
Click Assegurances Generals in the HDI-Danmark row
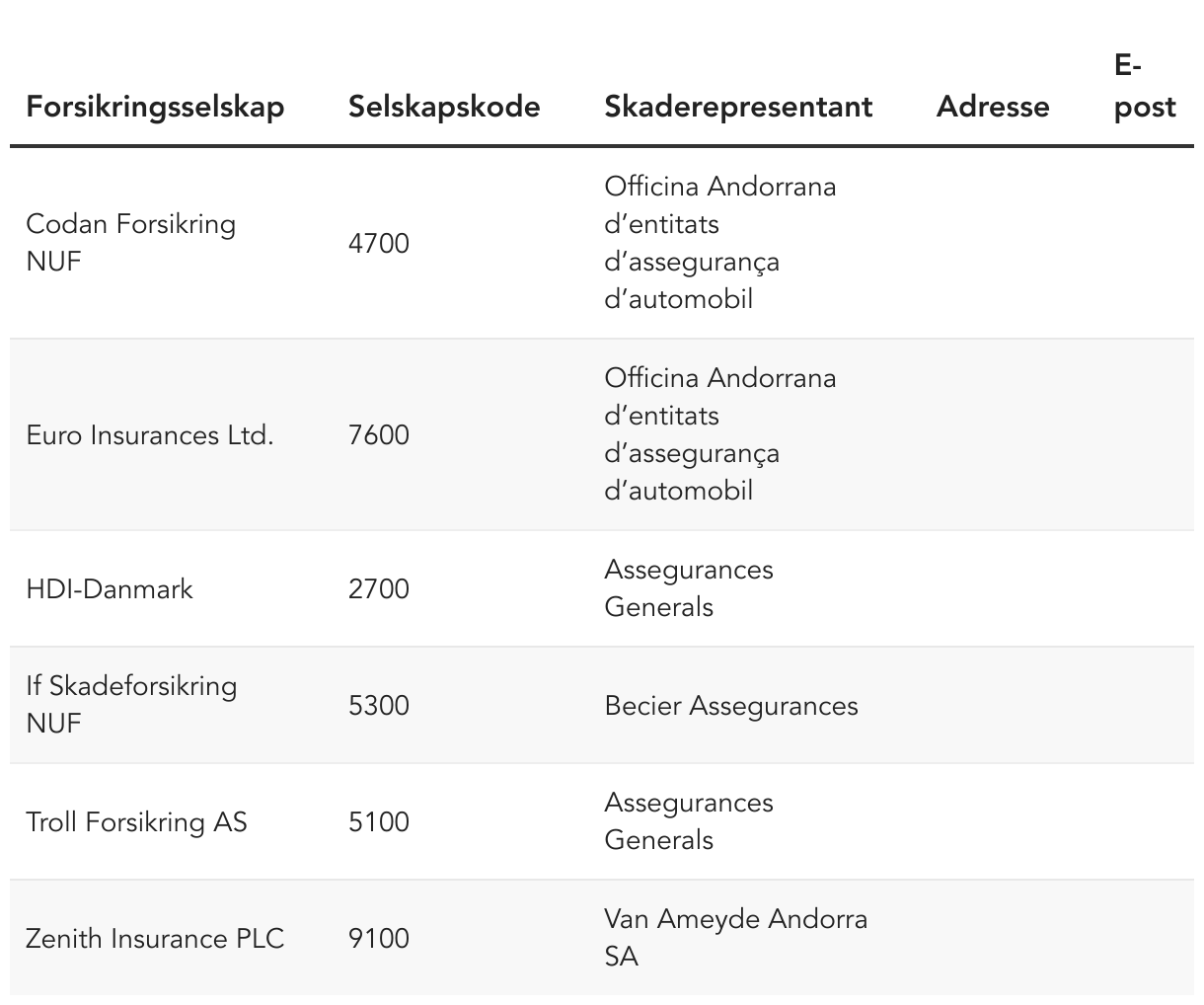(x=688, y=588)
